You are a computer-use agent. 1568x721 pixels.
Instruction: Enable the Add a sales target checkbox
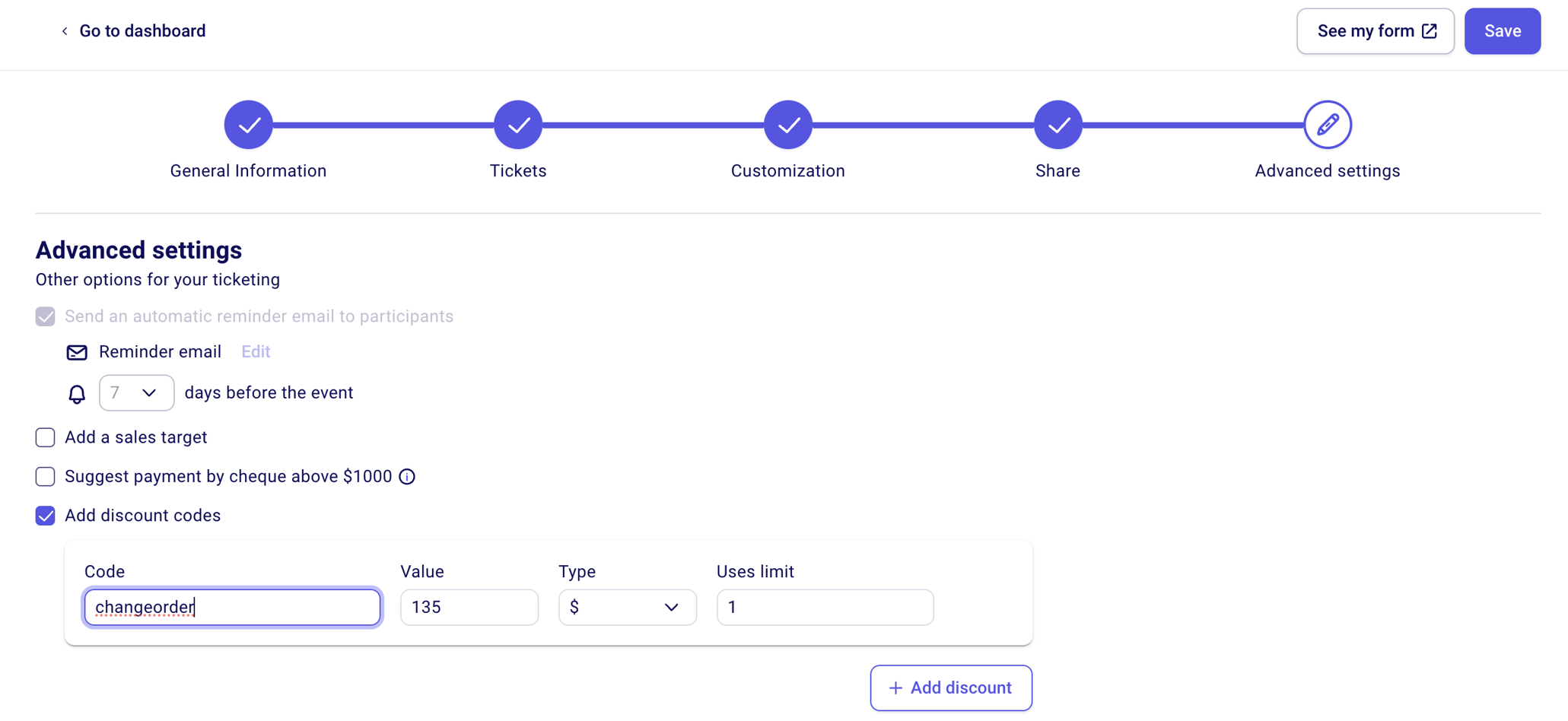[x=45, y=437]
